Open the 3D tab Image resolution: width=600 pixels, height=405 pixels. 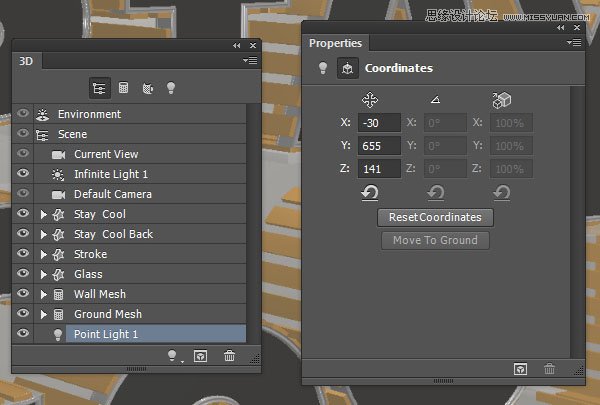(26, 61)
